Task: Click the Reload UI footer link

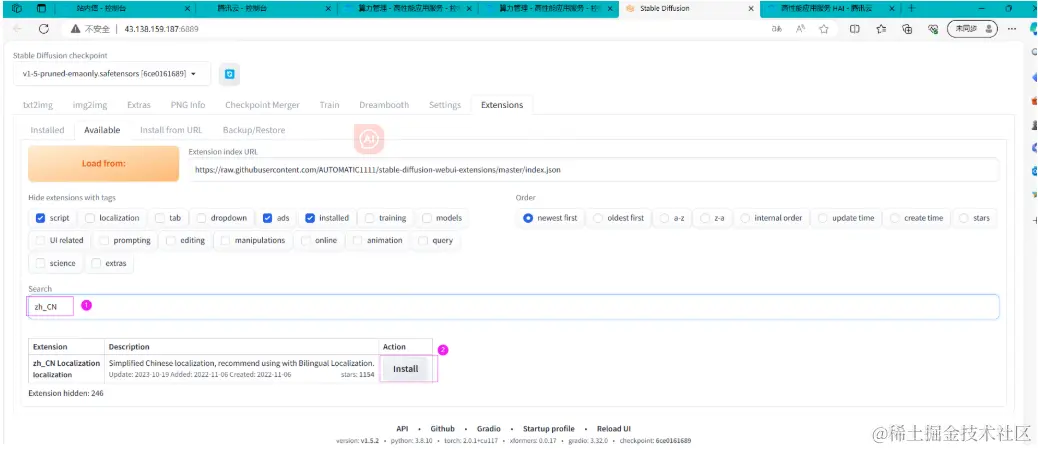Action: pos(613,429)
